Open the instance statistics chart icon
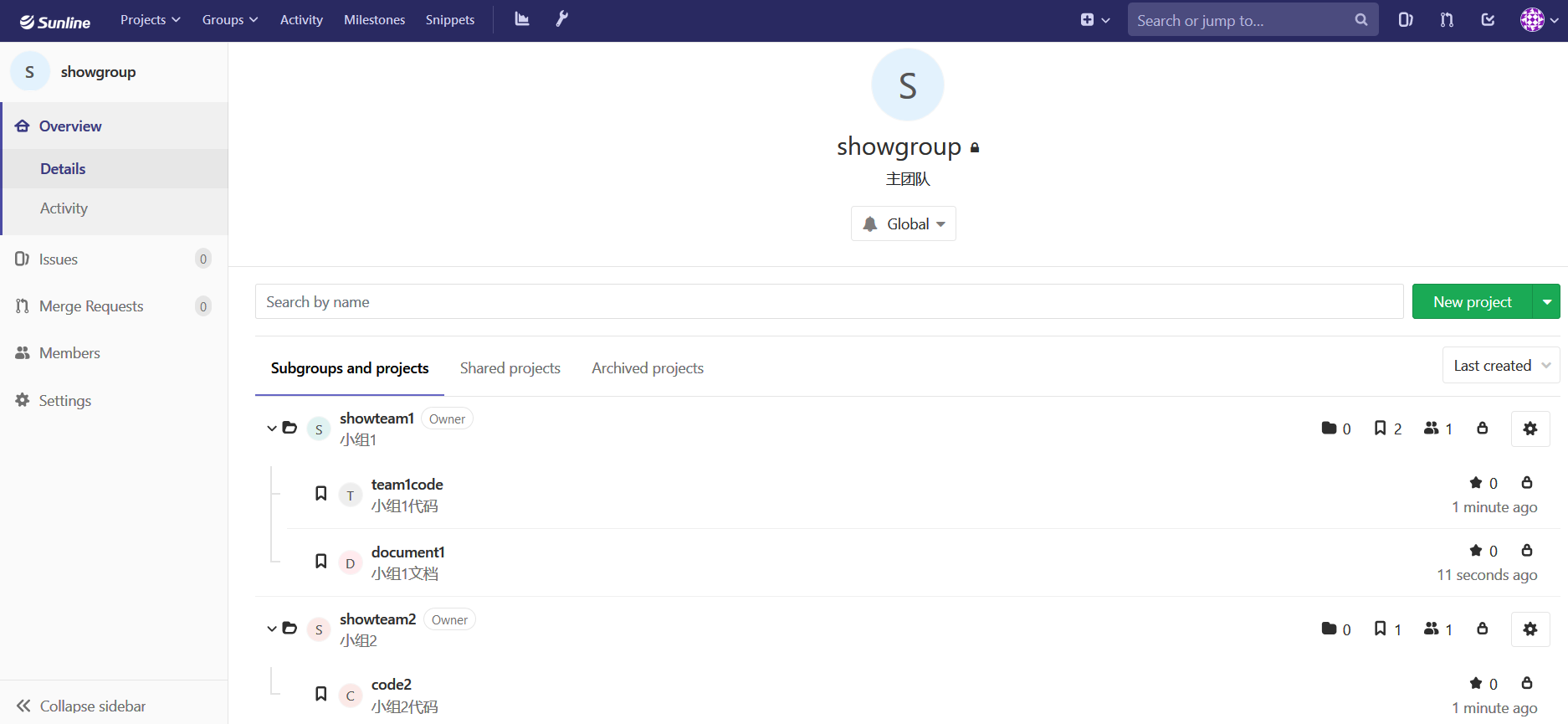Viewport: 1568px width, 724px height. 522,19
